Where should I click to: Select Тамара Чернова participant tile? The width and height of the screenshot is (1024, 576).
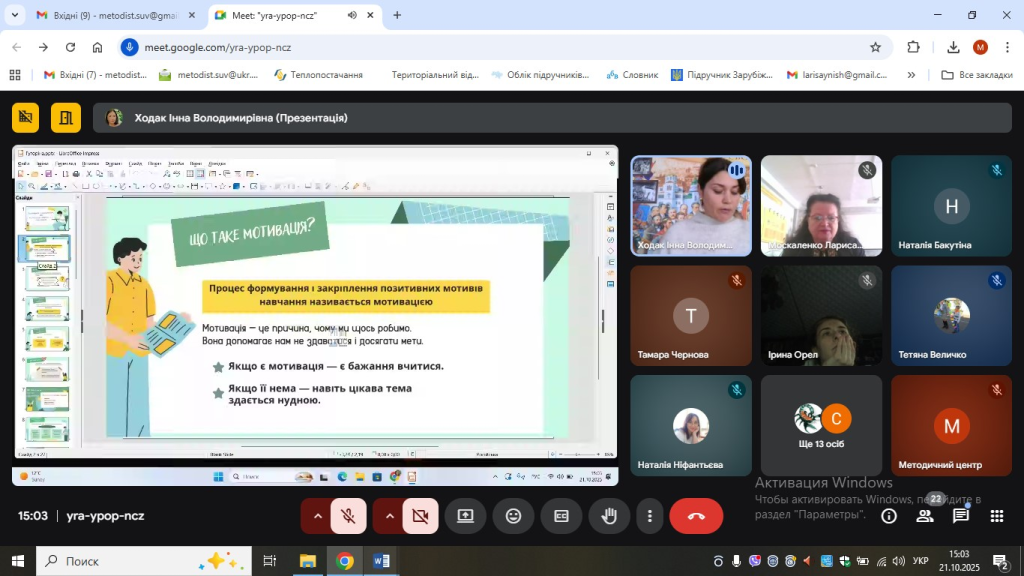coord(691,316)
